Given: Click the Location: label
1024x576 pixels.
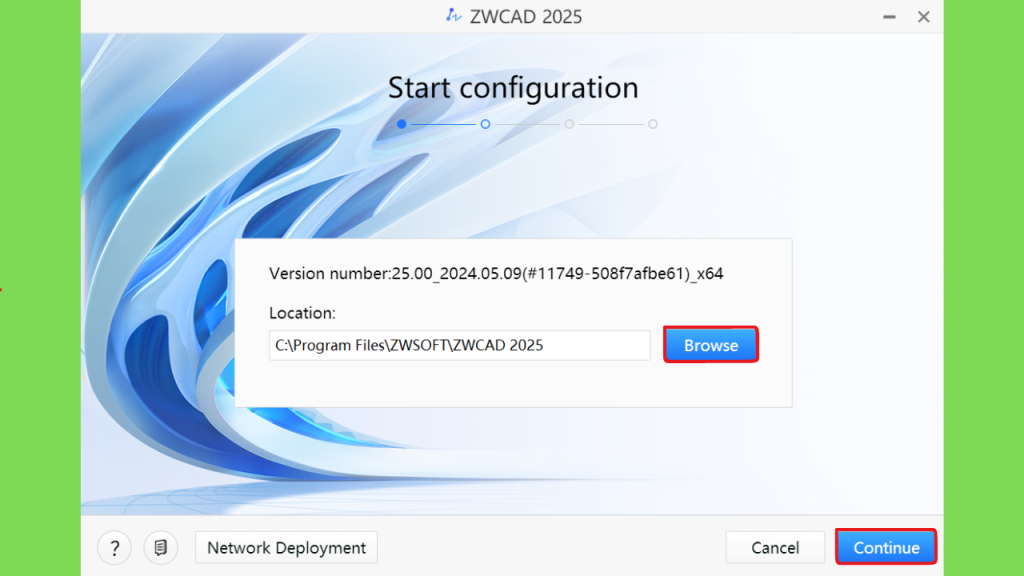Looking at the screenshot, I should [302, 313].
